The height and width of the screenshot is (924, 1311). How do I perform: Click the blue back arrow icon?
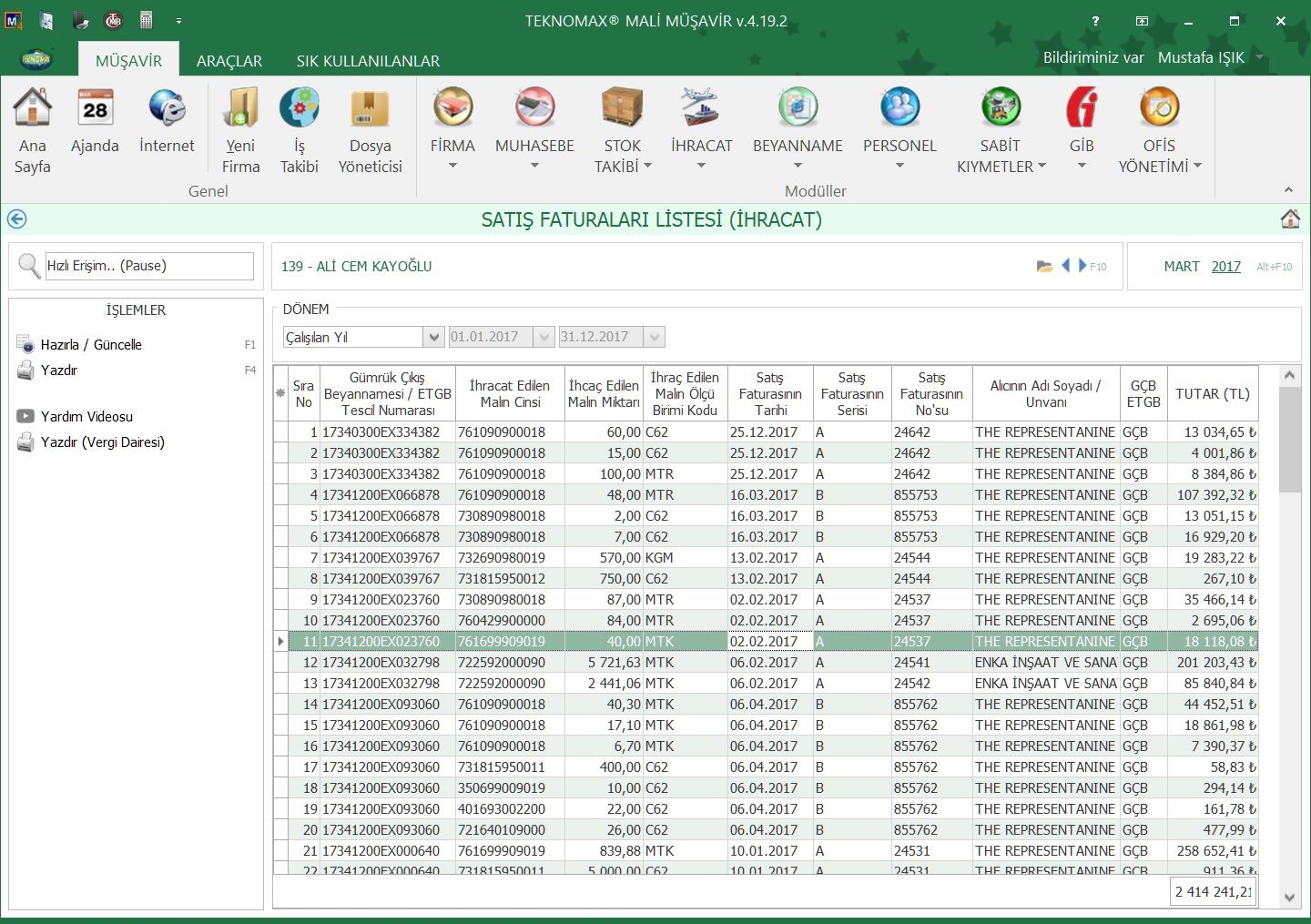(16, 219)
